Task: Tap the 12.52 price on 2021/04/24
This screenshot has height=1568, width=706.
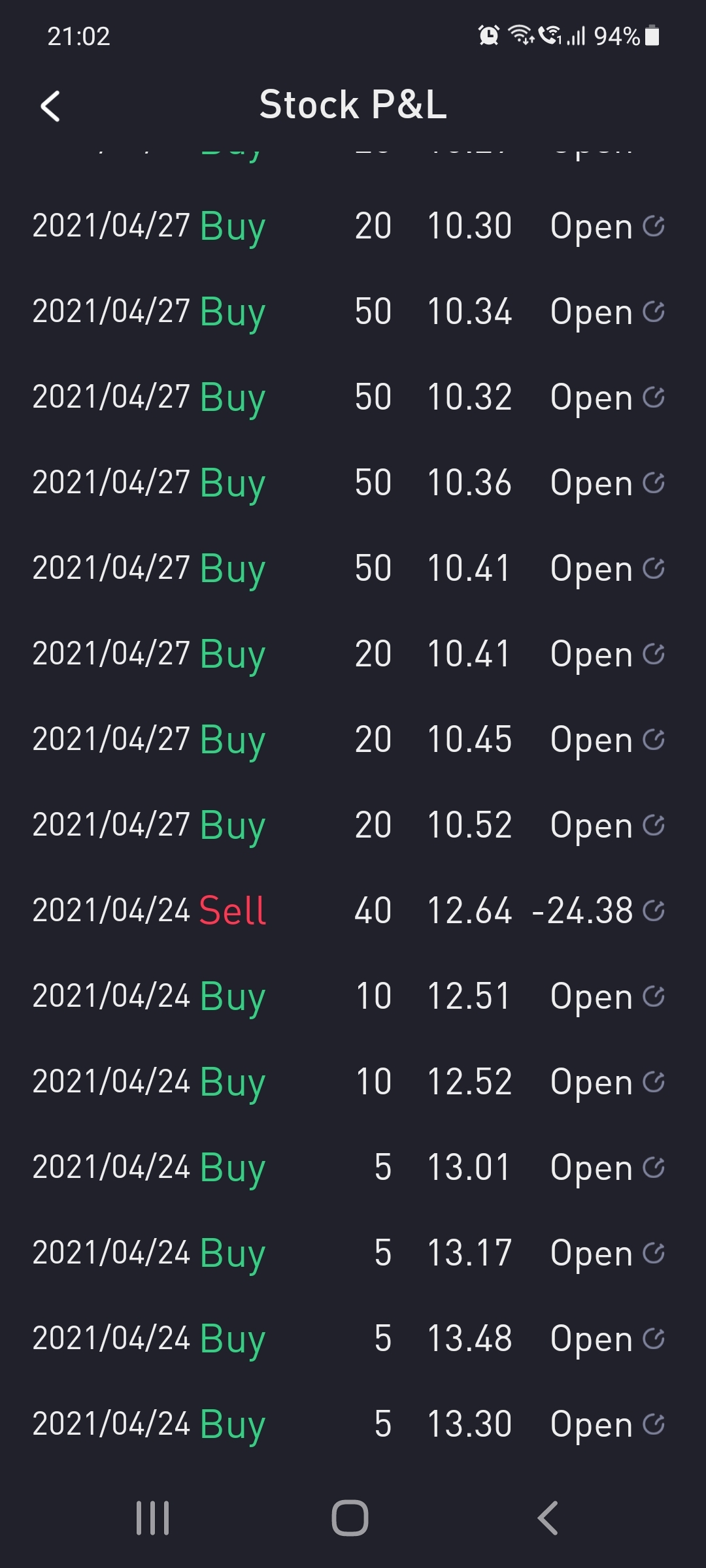Action: [x=469, y=1081]
